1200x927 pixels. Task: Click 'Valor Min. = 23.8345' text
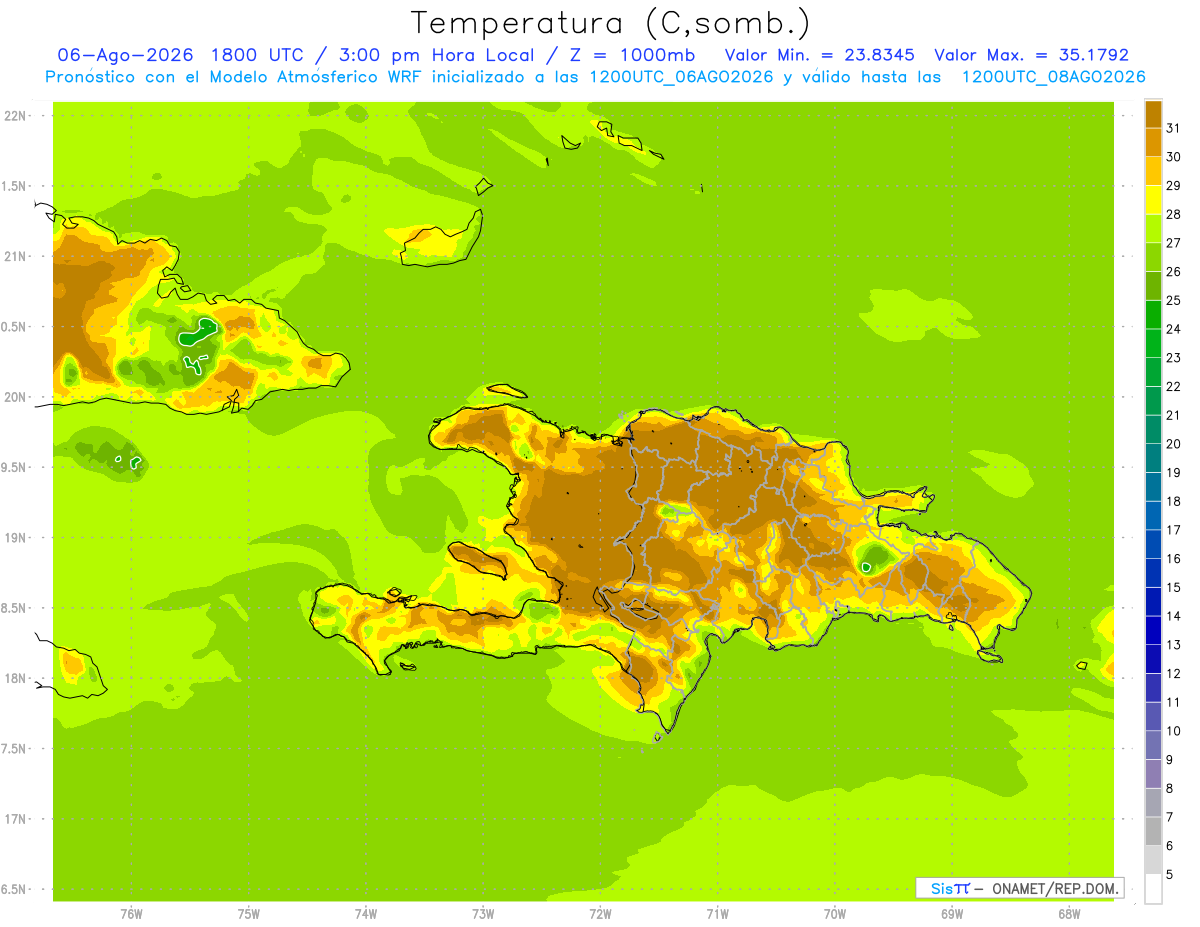pos(820,55)
